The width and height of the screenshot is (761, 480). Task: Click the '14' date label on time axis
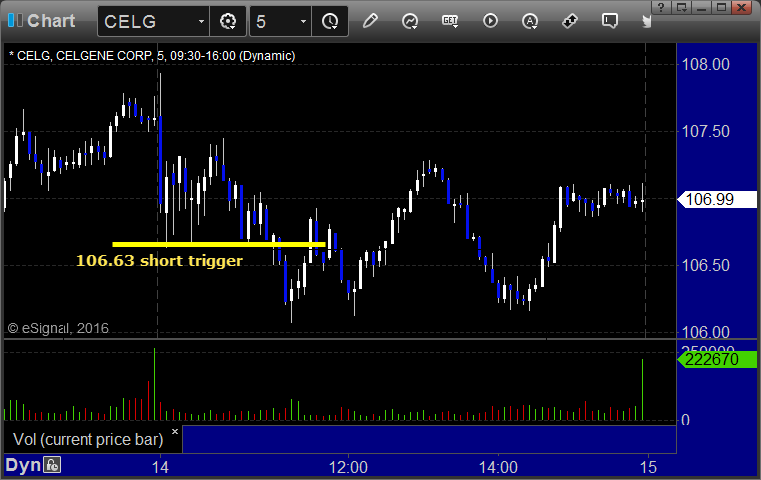pos(160,467)
